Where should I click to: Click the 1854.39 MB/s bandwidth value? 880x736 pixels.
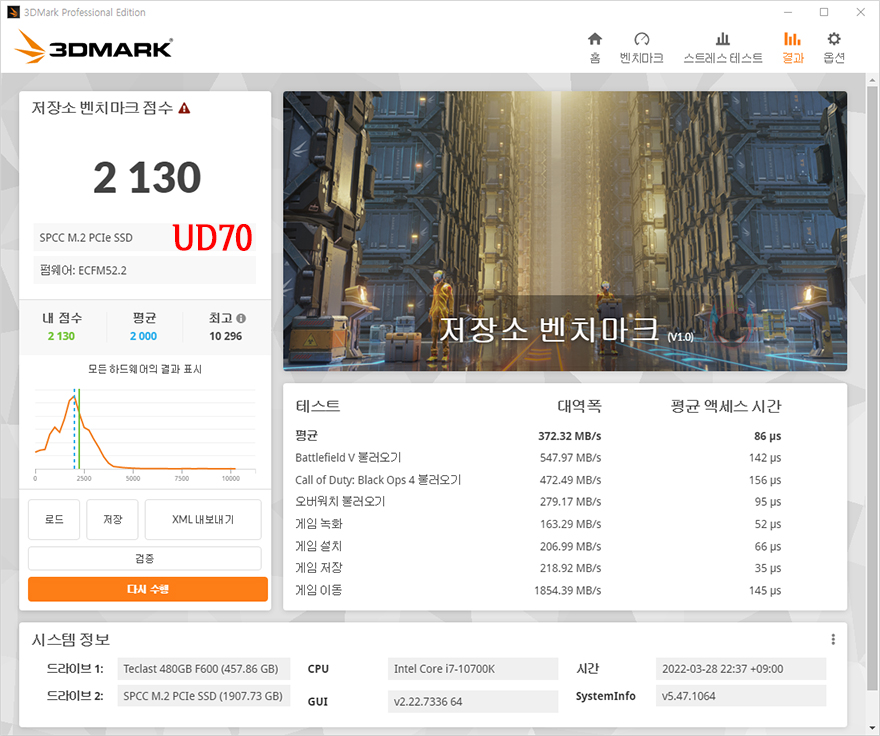567,591
